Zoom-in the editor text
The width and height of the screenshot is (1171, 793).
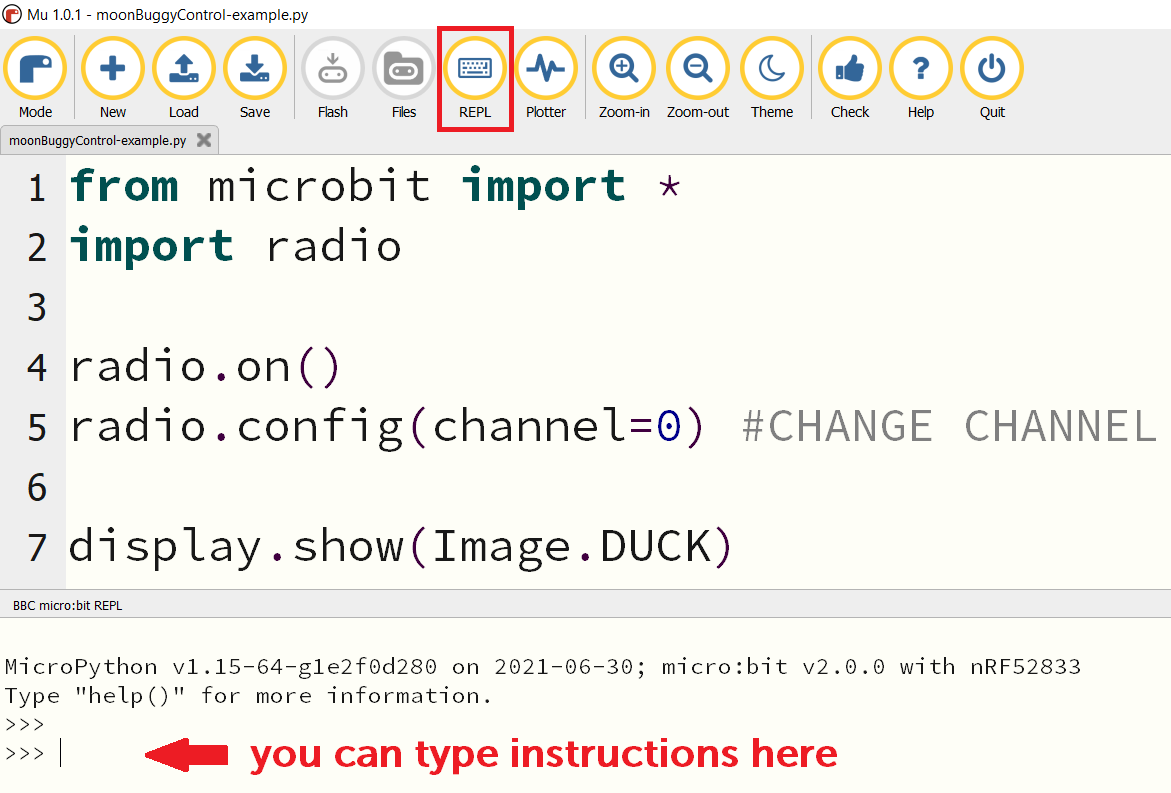[x=624, y=78]
